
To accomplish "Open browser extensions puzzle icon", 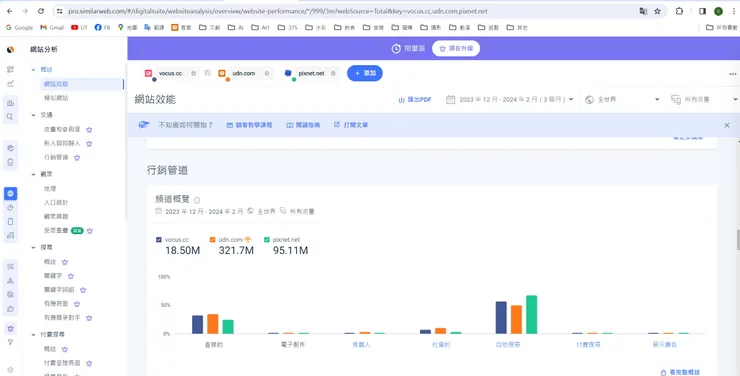I will coord(679,11).
